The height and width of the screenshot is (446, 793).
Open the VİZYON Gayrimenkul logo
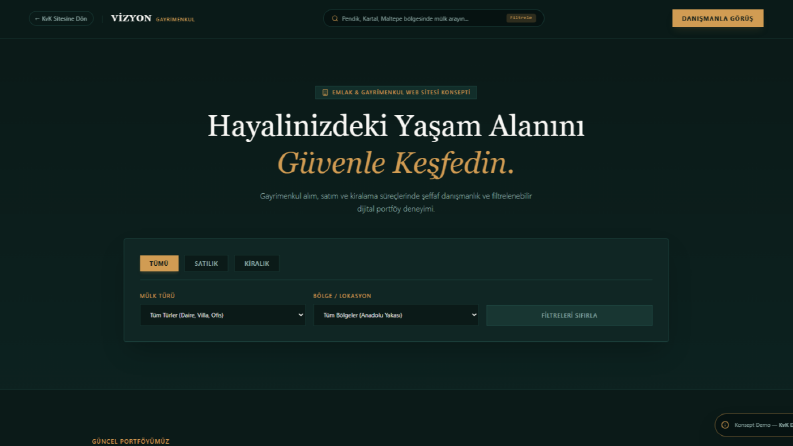153,19
